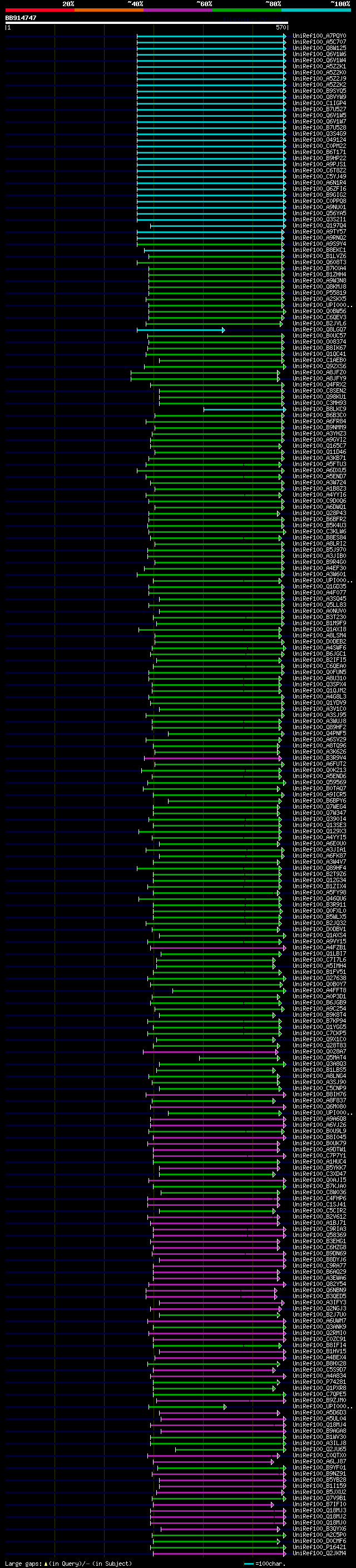
Task: Select hit label UniRef100_Q8LGQ7
Action: point(319,329)
